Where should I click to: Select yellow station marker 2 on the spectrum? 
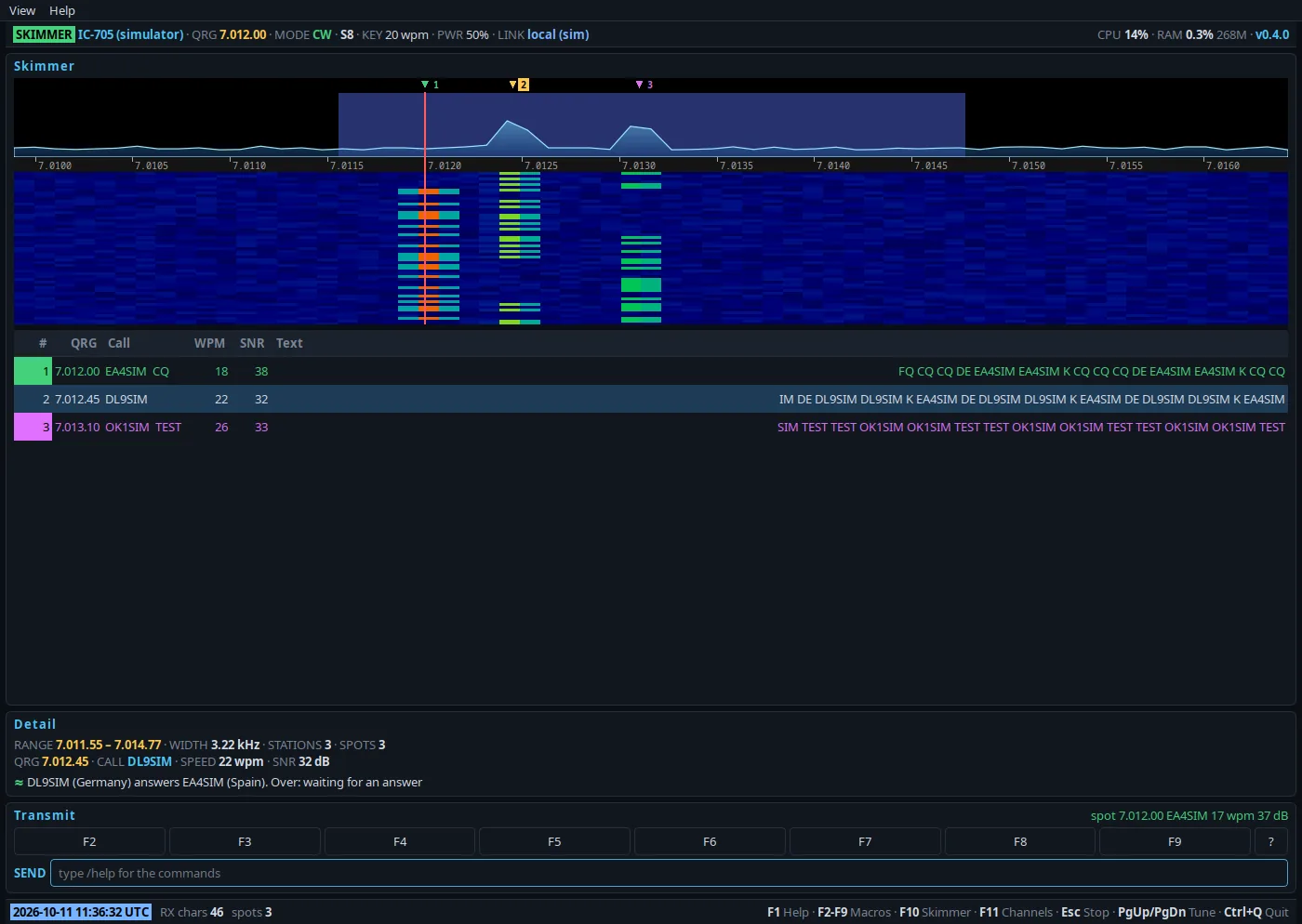(519, 85)
